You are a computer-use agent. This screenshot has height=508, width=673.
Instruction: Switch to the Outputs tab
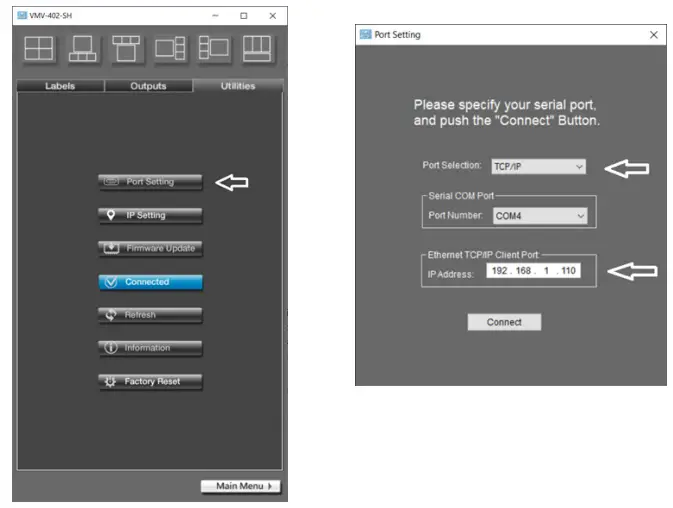pyautogui.click(x=149, y=86)
